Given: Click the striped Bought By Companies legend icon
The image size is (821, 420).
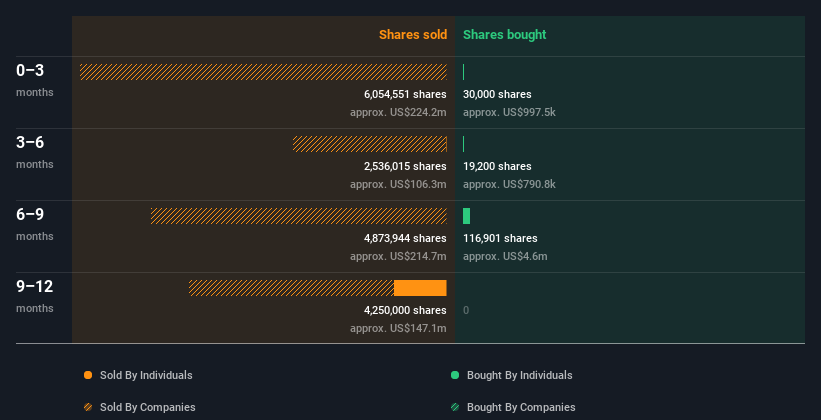Looking at the screenshot, I should pos(455,407).
